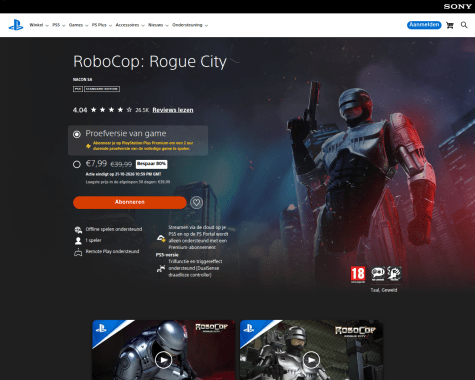Click the RoboCop: Rogue City title

(150, 62)
